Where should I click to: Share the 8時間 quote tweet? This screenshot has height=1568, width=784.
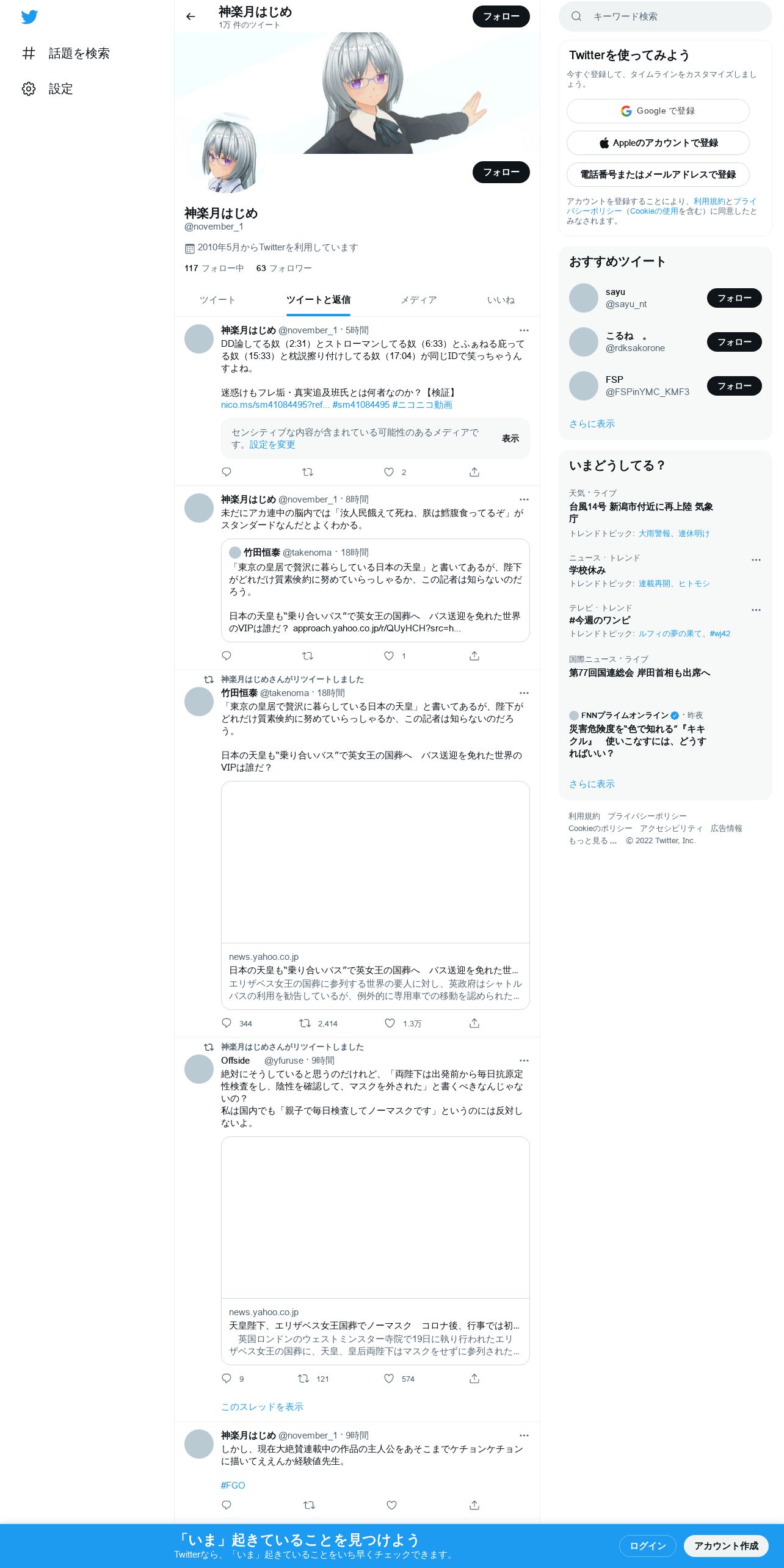coord(474,656)
